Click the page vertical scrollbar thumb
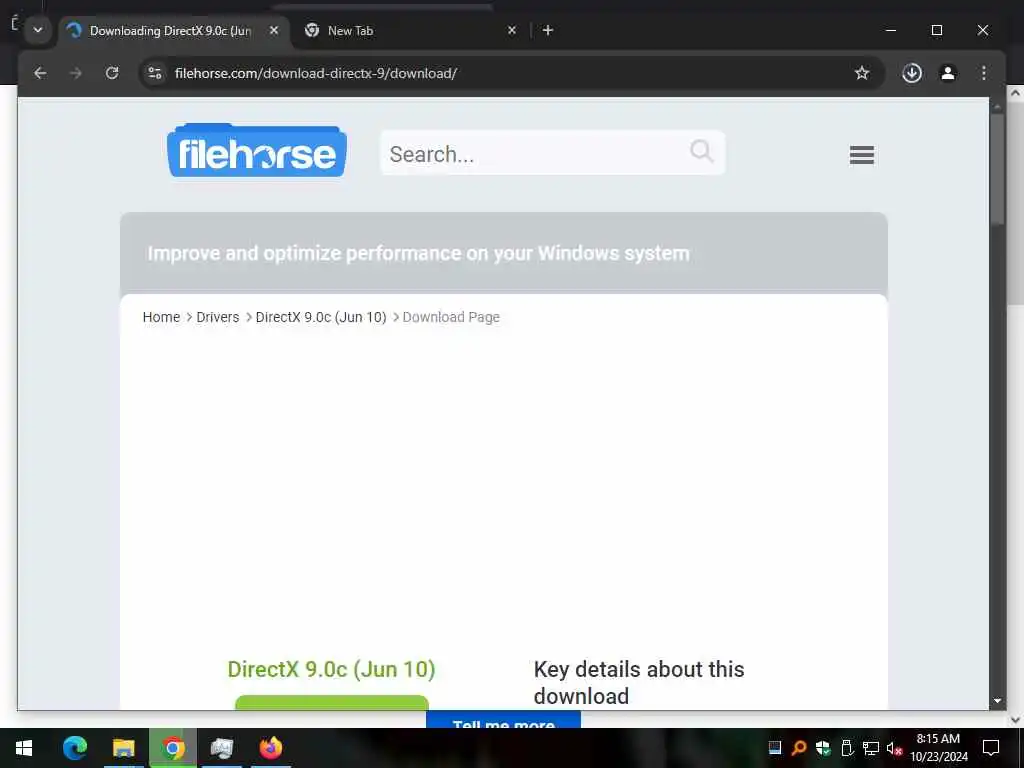 997,170
